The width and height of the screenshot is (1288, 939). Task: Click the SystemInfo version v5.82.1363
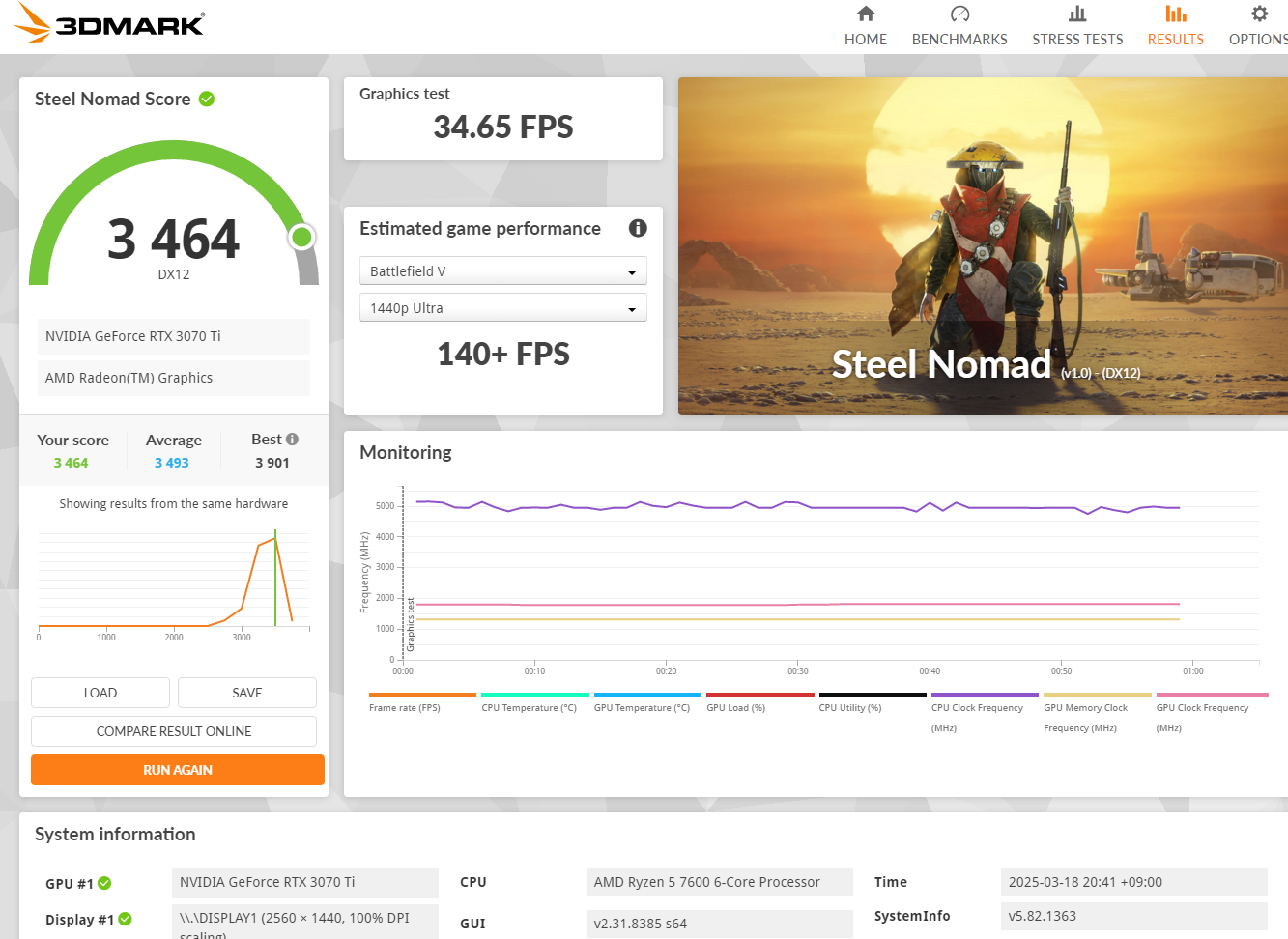(x=1134, y=916)
